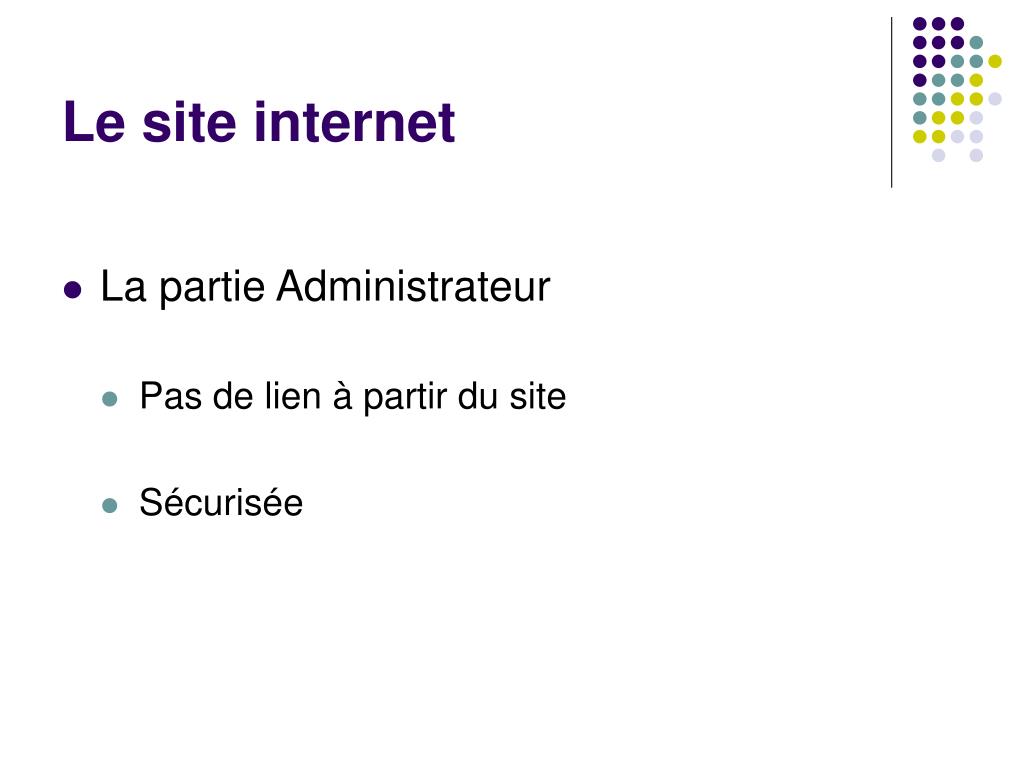1024x768 pixels.
Task: Click the word "internet" in the title
Action: [355, 122]
